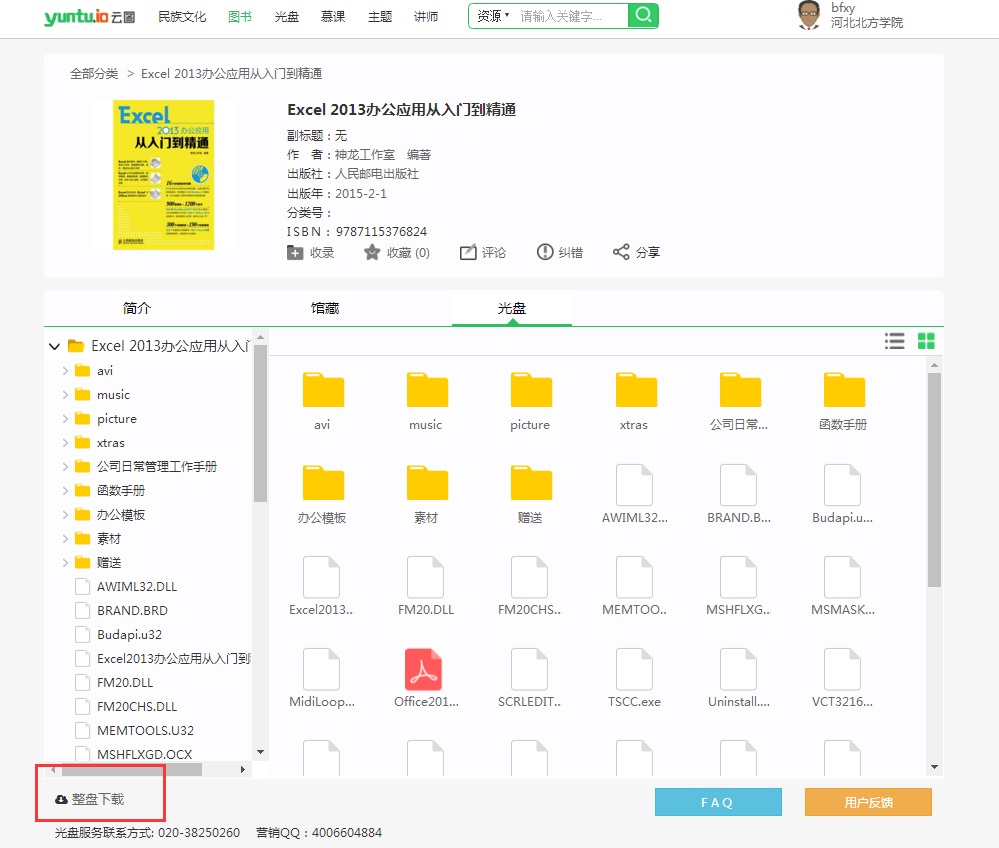This screenshot has width=999, height=848.
Task: Open the 办公模板 folder in the grid
Action: [323, 483]
